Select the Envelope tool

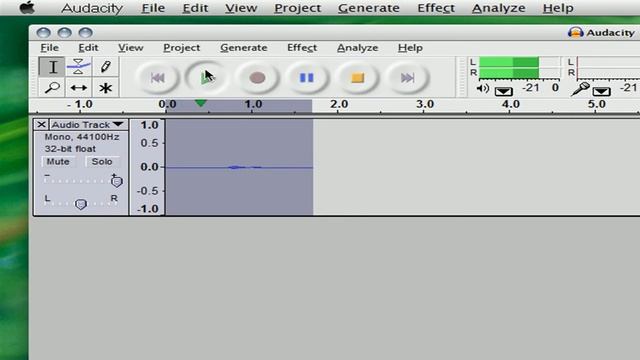click(78, 67)
